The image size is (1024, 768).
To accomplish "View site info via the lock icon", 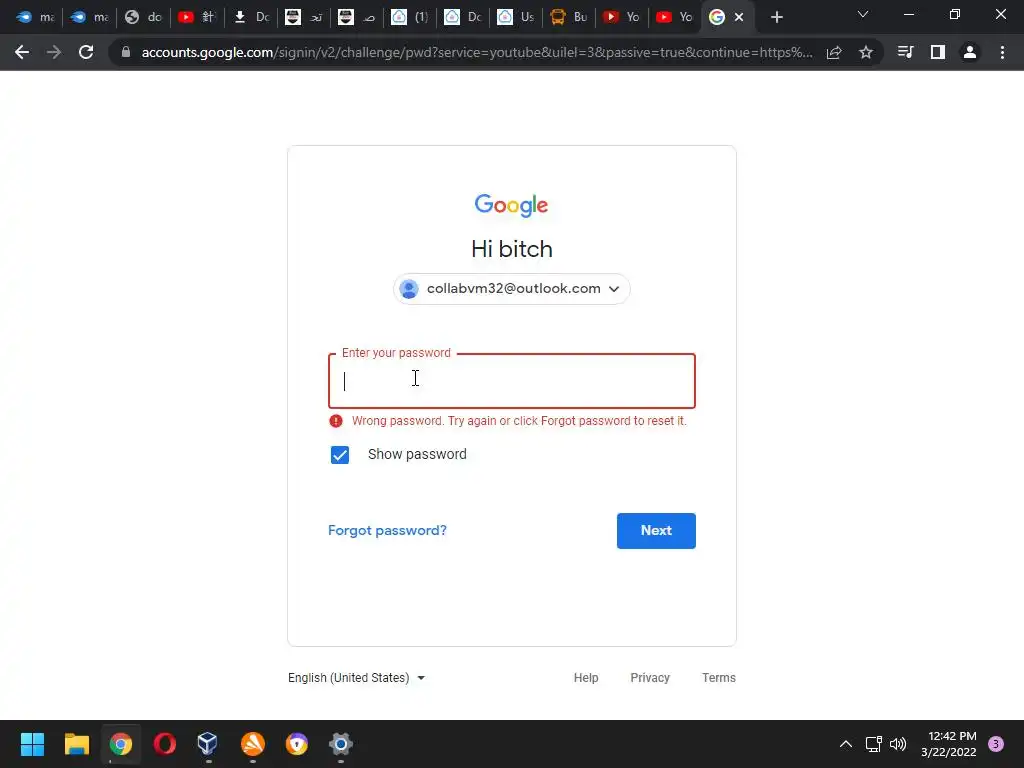I will (x=126, y=52).
